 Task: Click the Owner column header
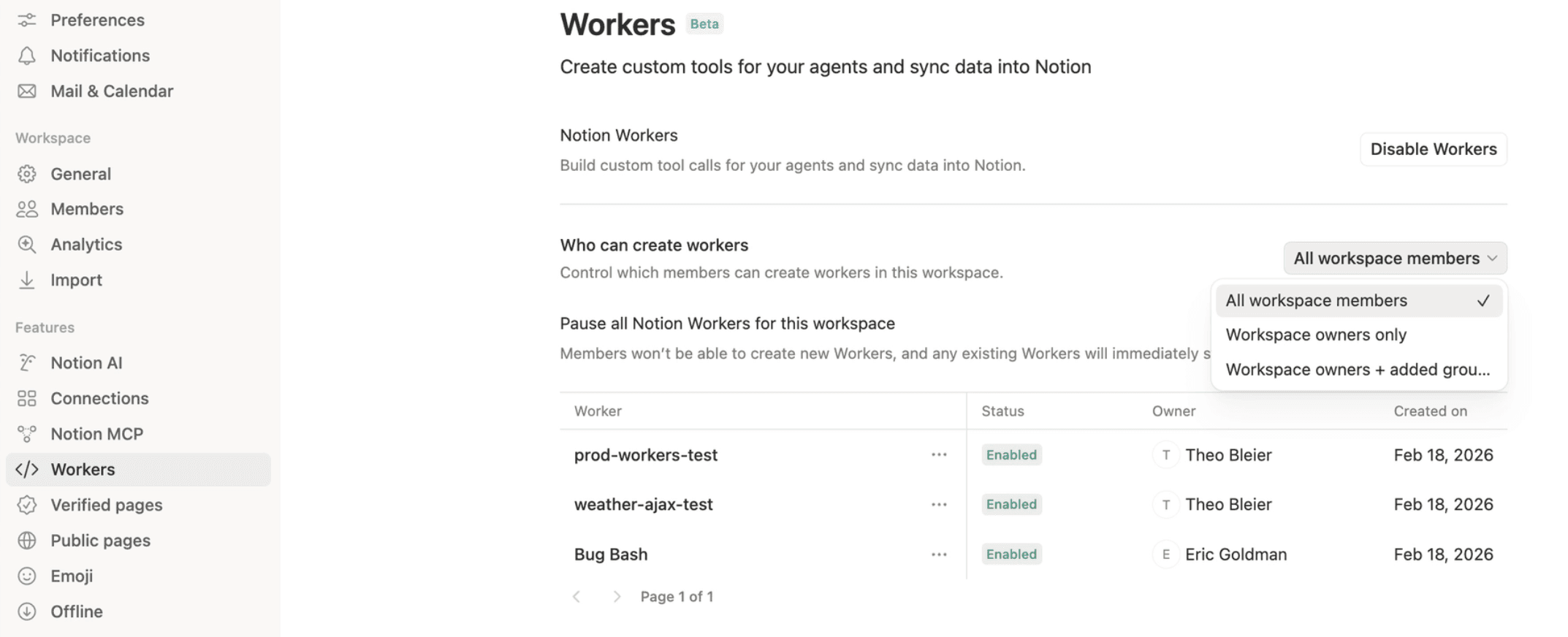pyautogui.click(x=1173, y=411)
